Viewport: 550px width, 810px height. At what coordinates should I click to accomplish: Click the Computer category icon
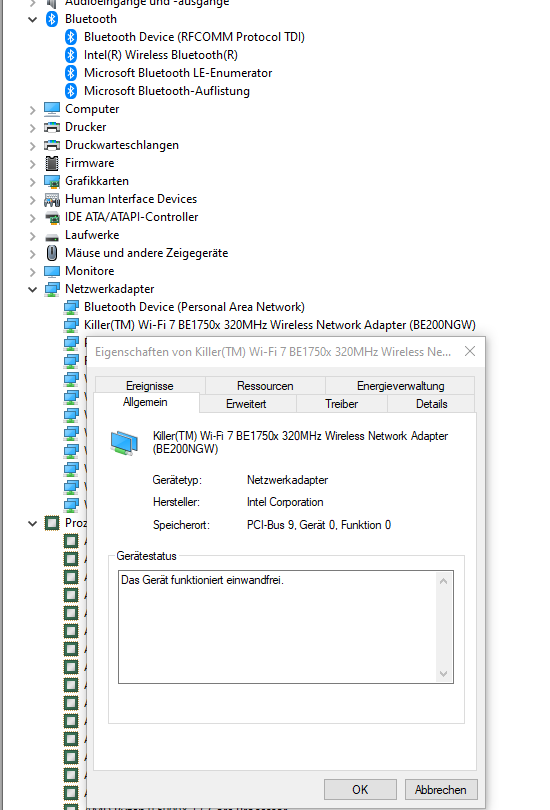point(52,109)
